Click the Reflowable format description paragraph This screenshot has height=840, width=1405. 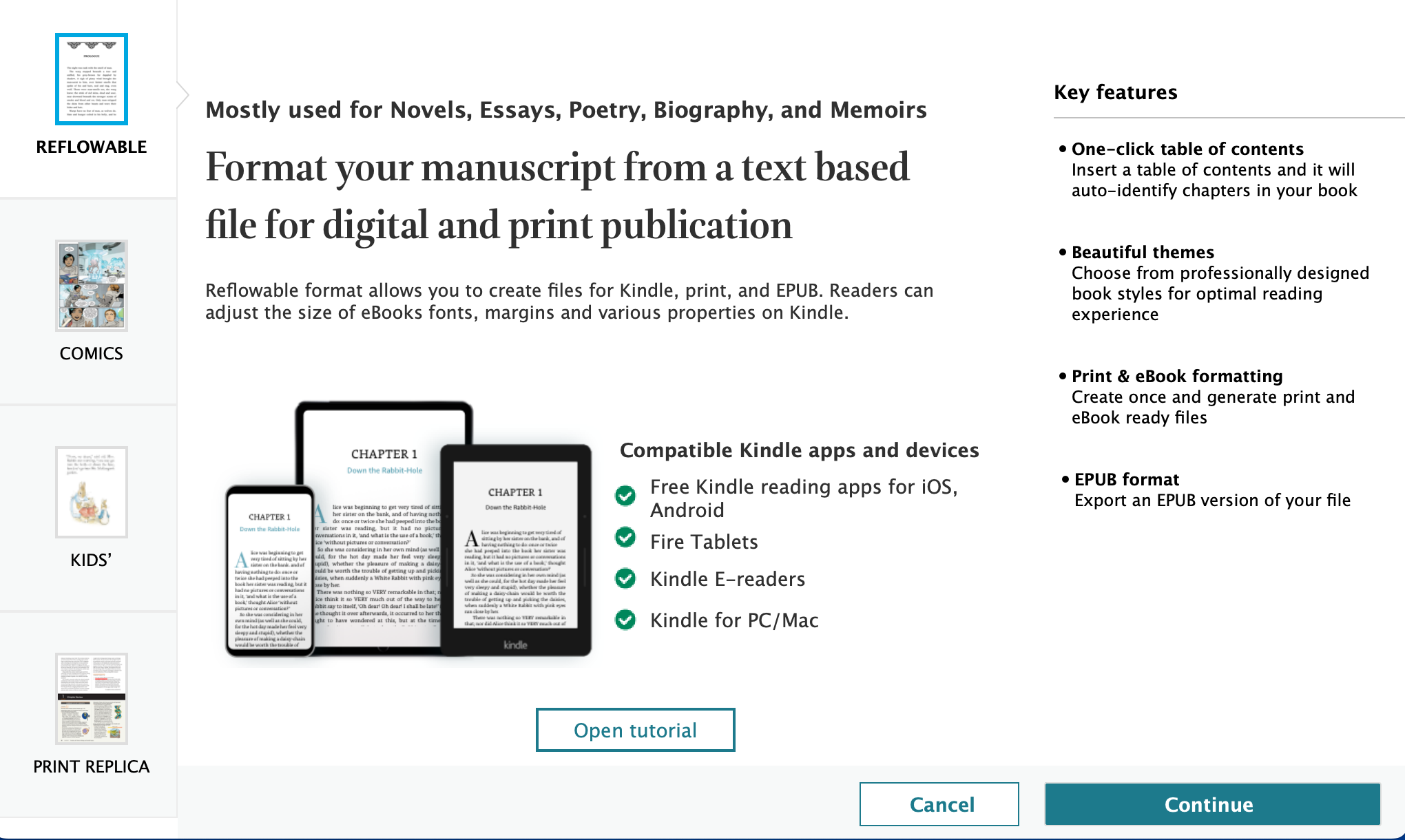569,302
